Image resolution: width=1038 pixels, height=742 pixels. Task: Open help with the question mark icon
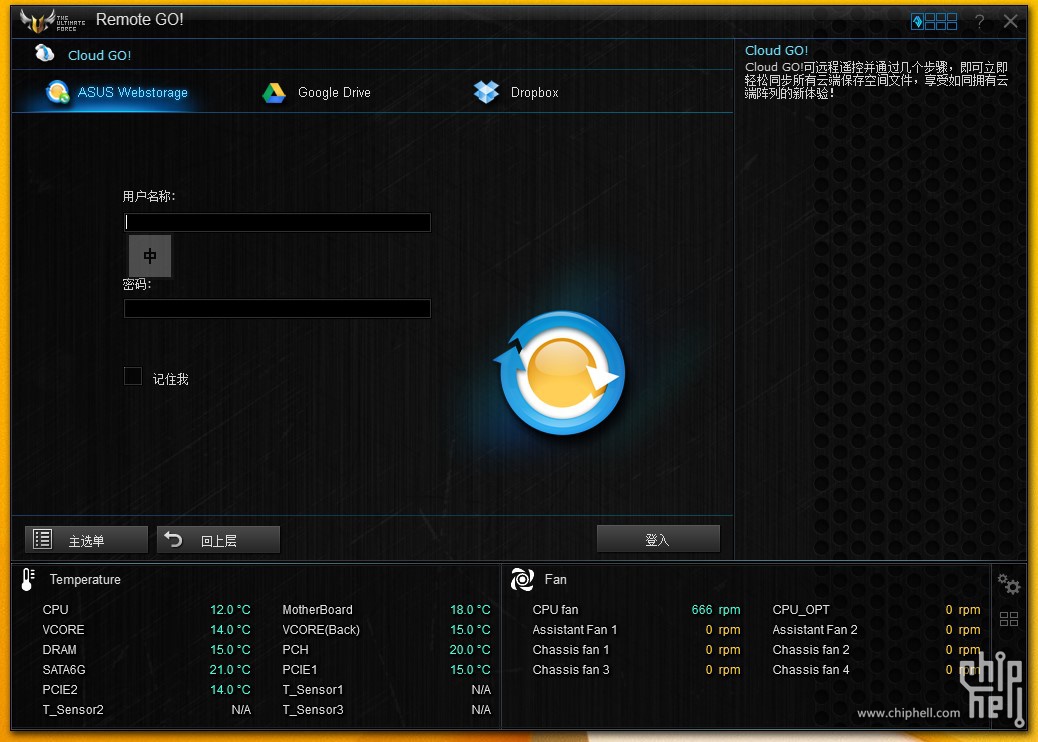pyautogui.click(x=979, y=22)
